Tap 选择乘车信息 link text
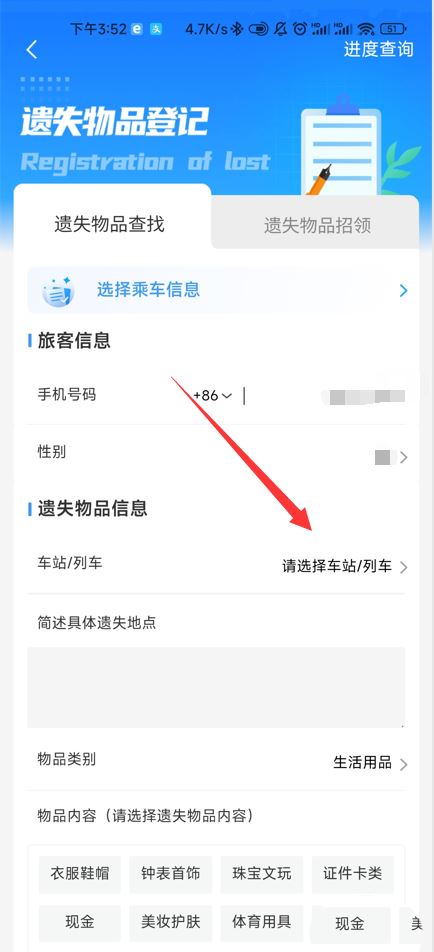The image size is (434, 952). (148, 290)
